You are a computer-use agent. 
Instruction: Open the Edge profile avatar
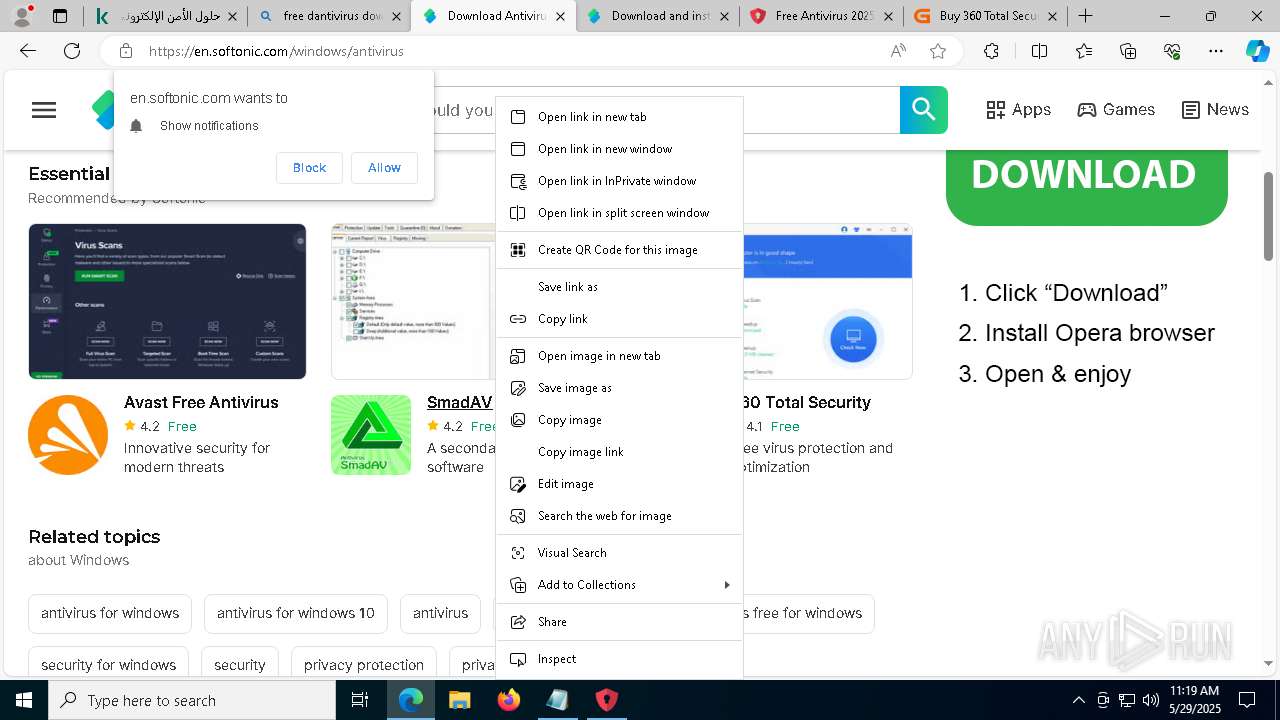23,15
